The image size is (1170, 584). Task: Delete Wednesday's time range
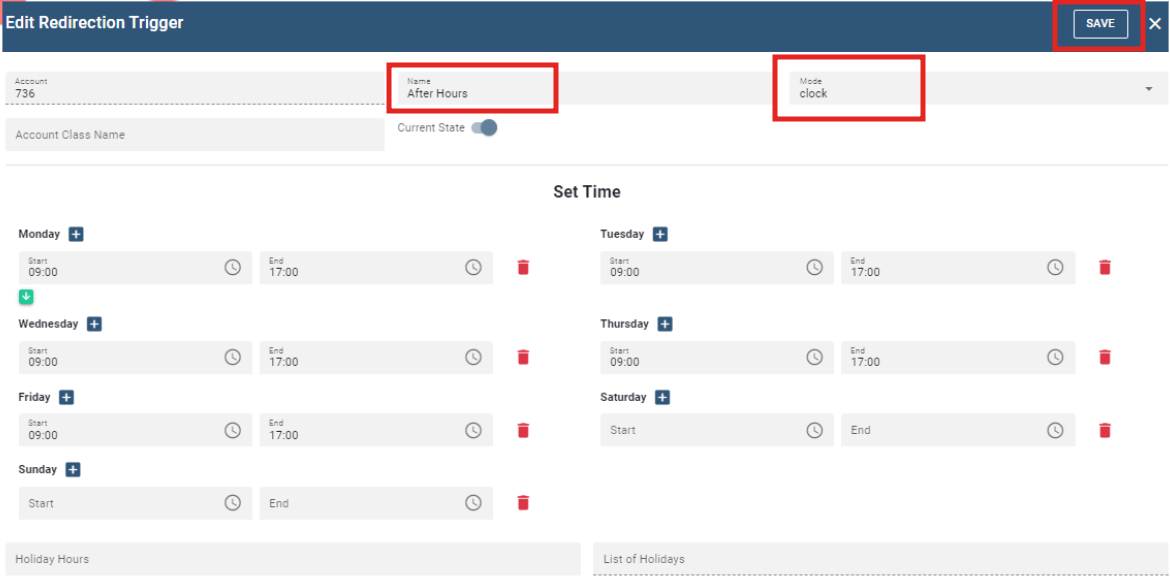click(x=523, y=357)
